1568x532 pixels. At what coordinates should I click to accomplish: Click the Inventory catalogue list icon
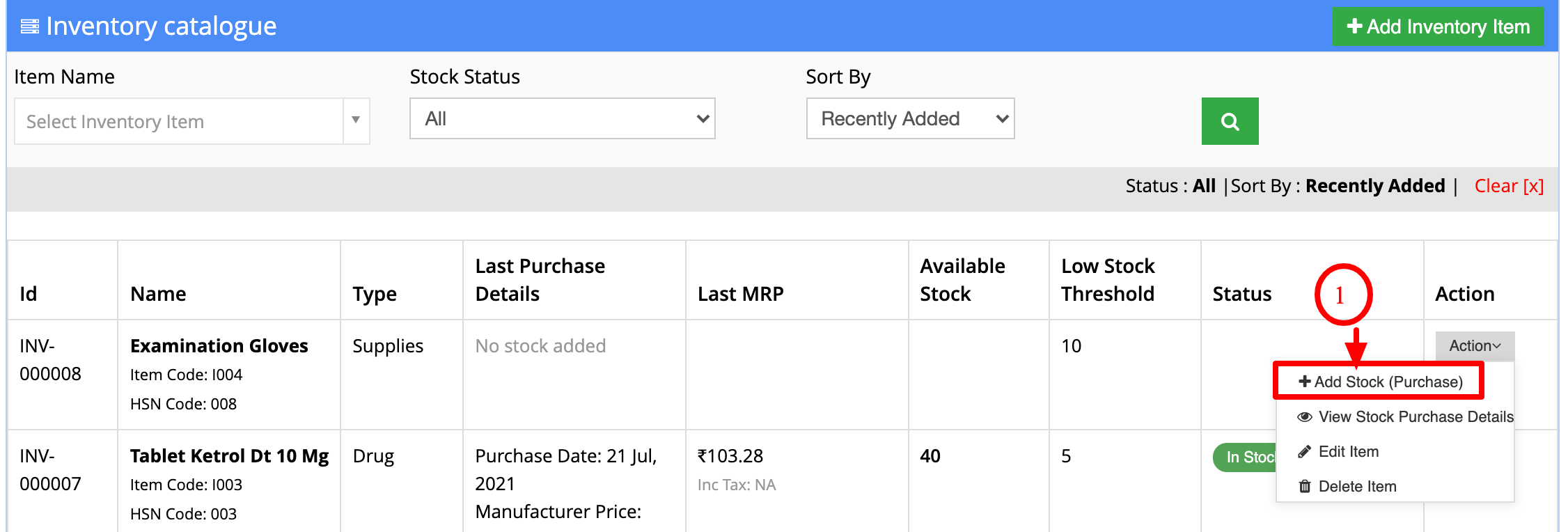(x=30, y=26)
